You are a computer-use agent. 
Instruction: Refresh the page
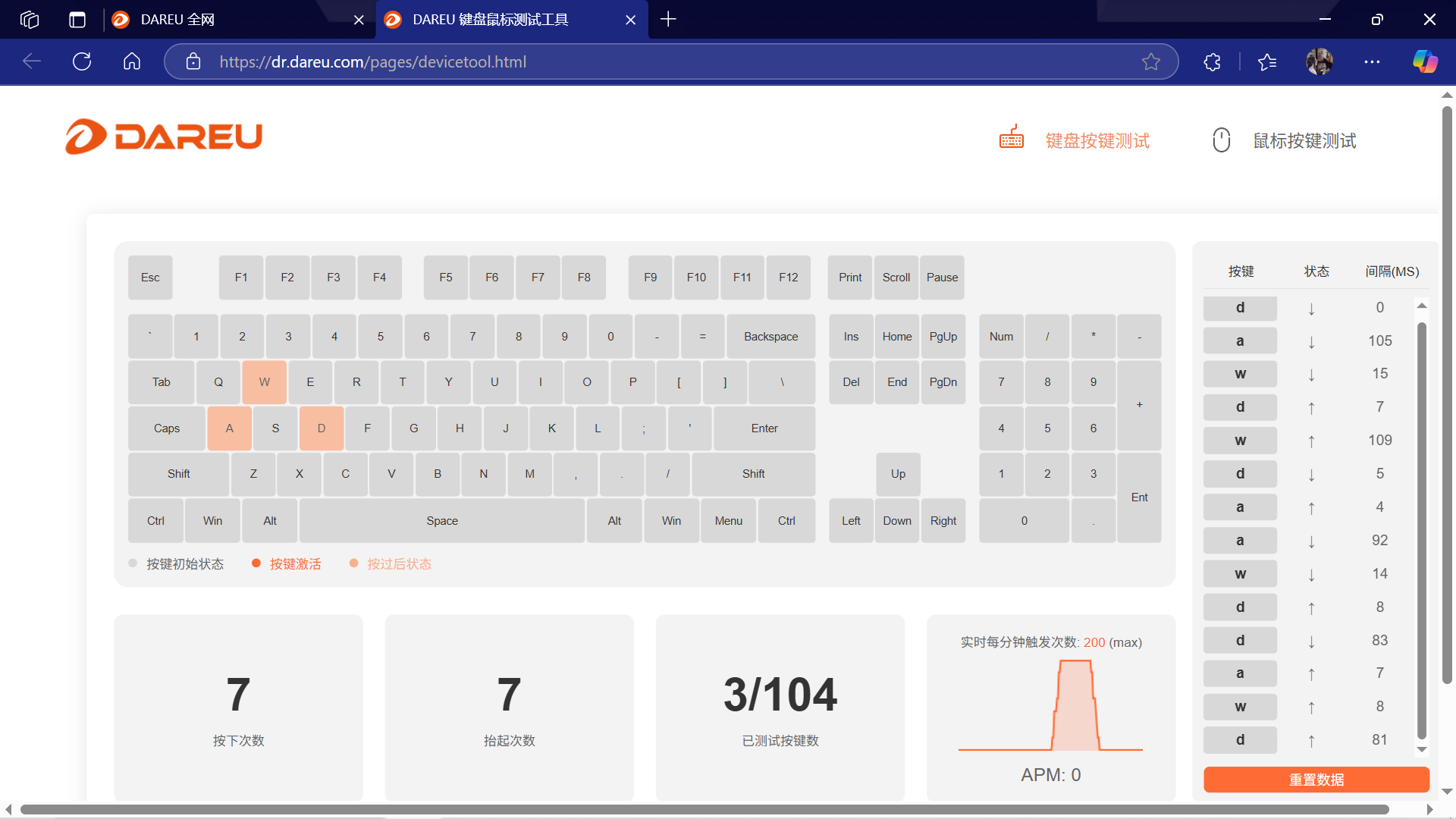coord(82,61)
